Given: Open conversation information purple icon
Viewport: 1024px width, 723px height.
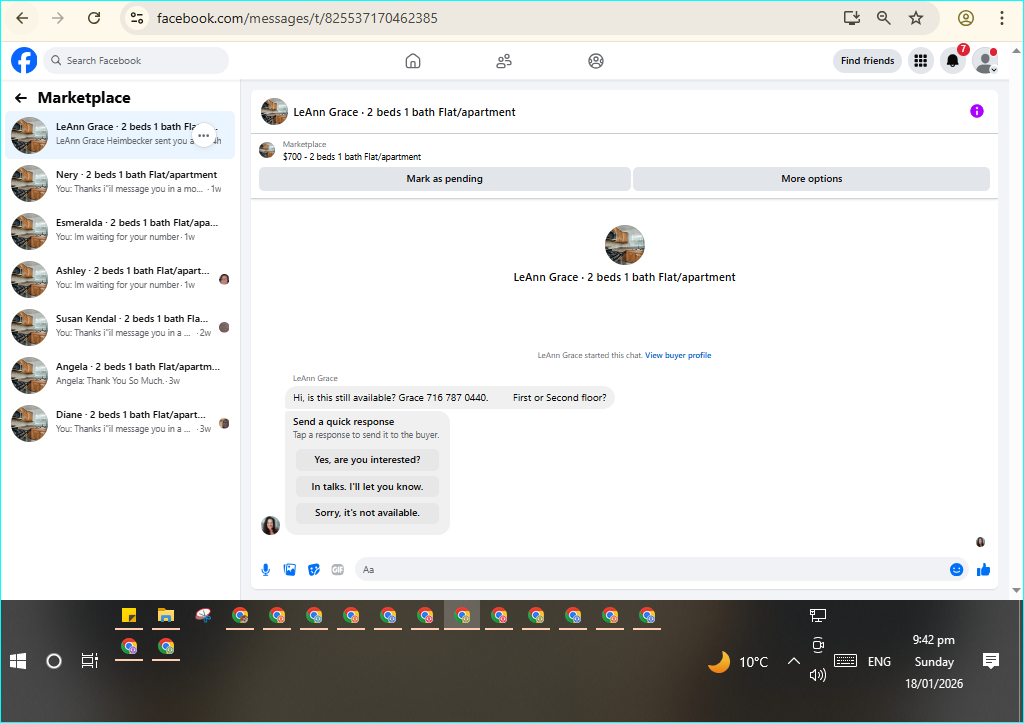Looking at the screenshot, I should (x=976, y=111).
